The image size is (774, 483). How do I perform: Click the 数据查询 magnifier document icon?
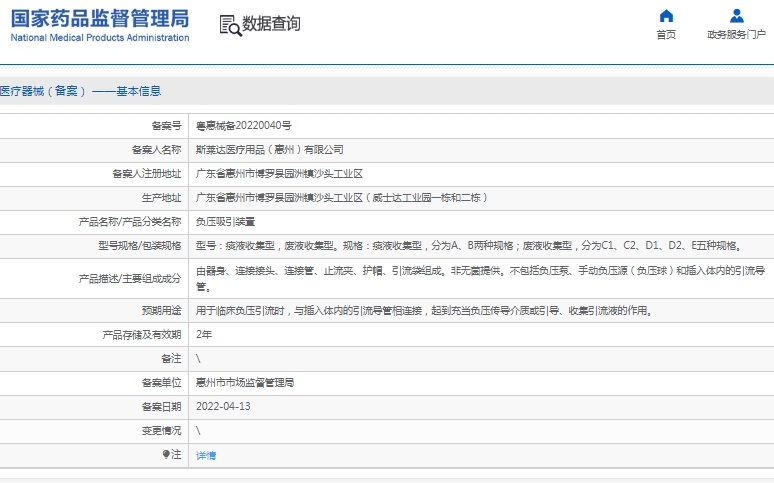coord(231,25)
